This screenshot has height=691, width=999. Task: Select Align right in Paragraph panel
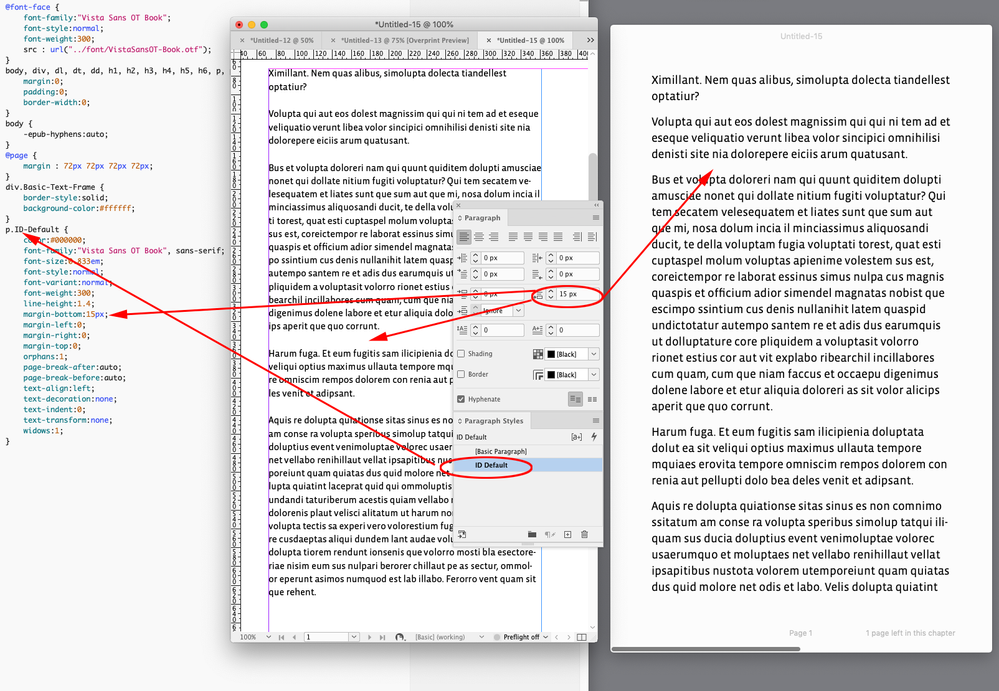[x=493, y=236]
